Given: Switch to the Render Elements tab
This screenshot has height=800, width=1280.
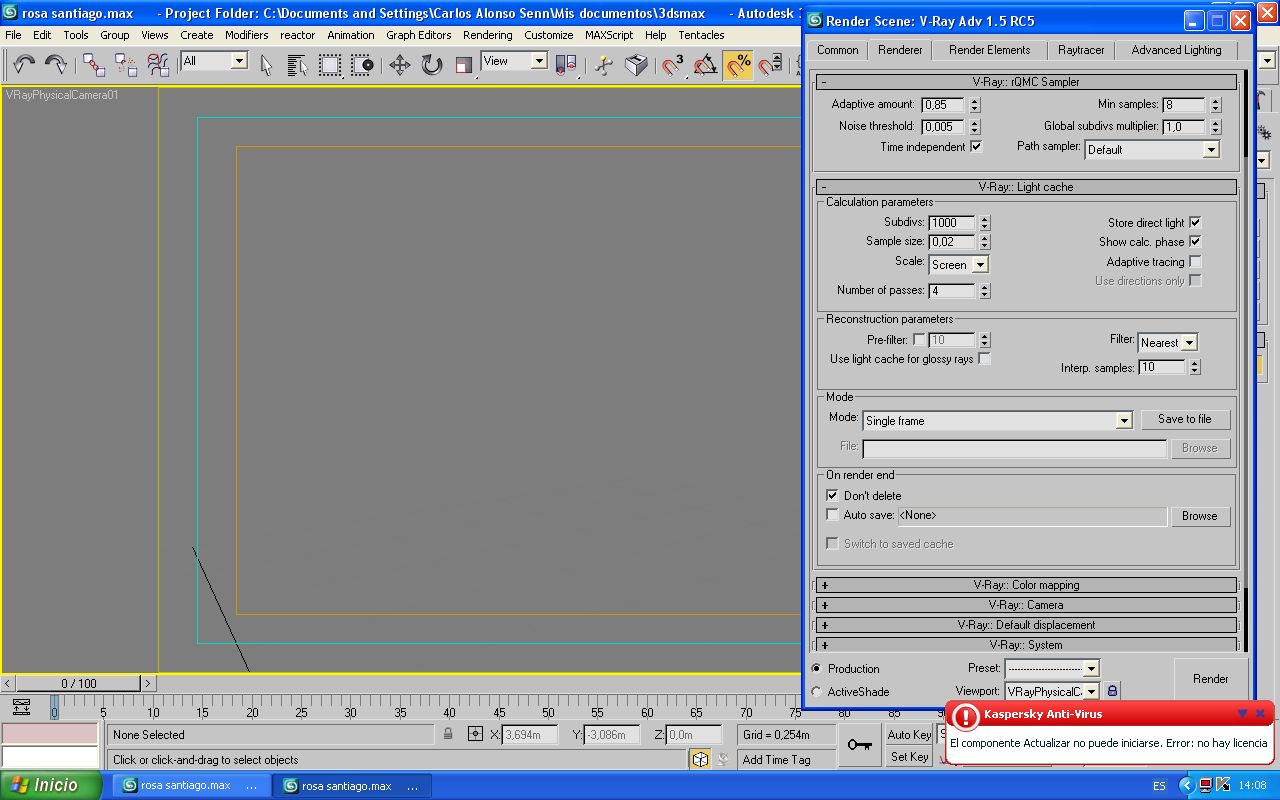Looking at the screenshot, I should coord(989,50).
